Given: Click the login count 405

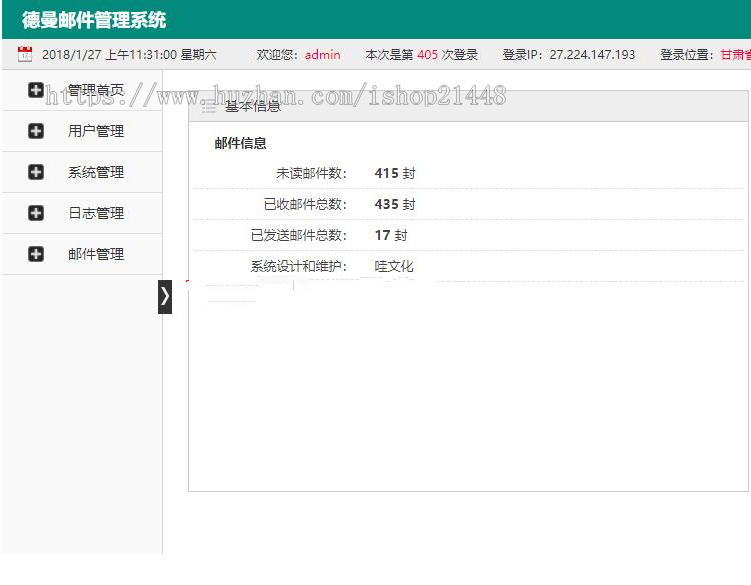Looking at the screenshot, I should [427, 55].
